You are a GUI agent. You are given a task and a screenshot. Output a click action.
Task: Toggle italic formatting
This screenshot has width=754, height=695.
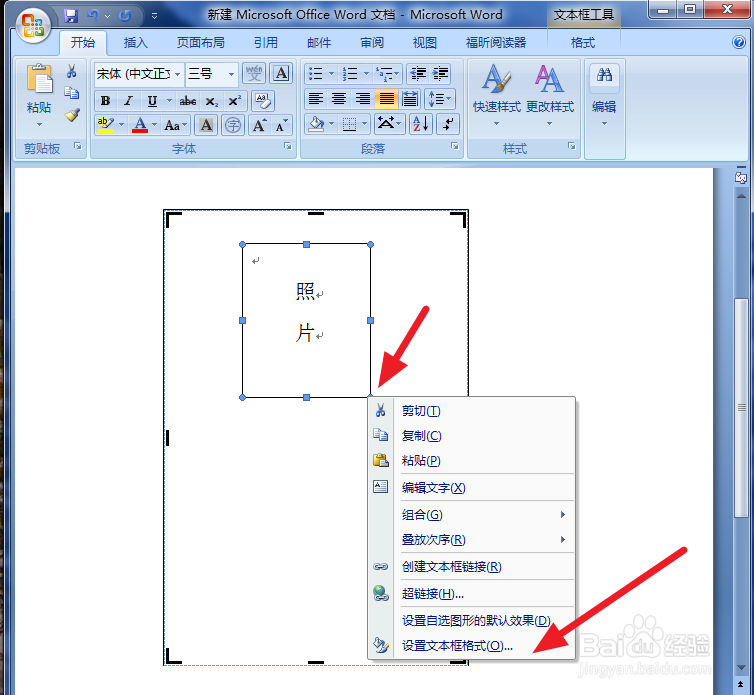(x=128, y=101)
